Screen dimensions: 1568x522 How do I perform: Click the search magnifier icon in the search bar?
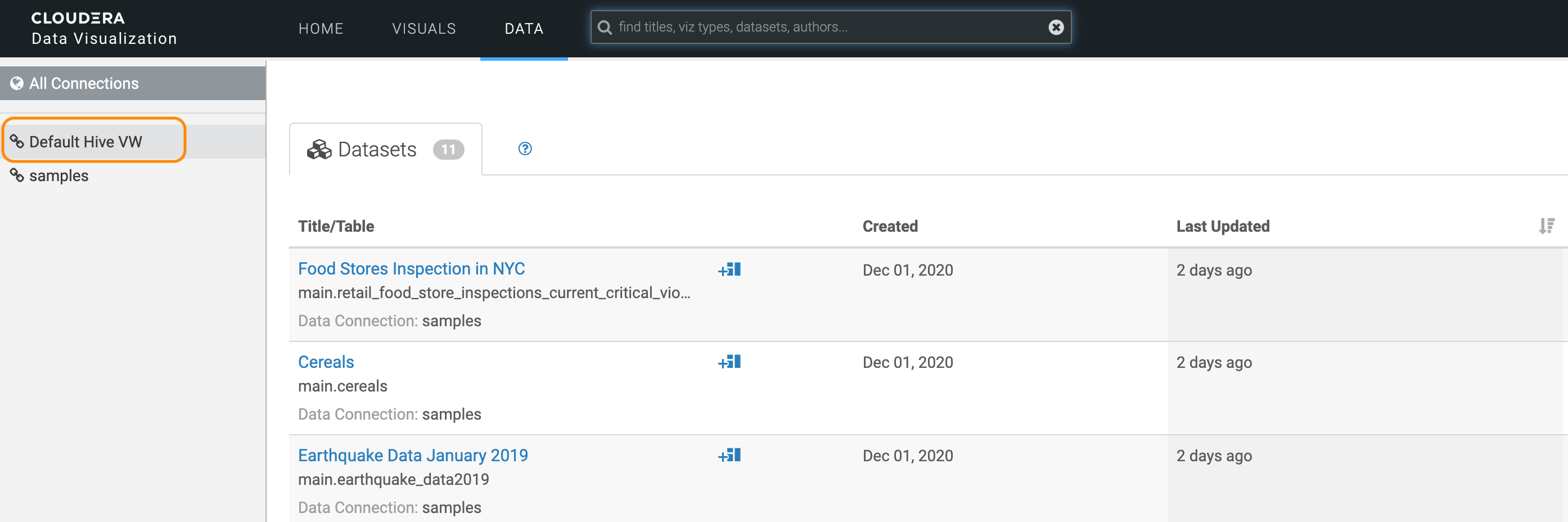[604, 27]
